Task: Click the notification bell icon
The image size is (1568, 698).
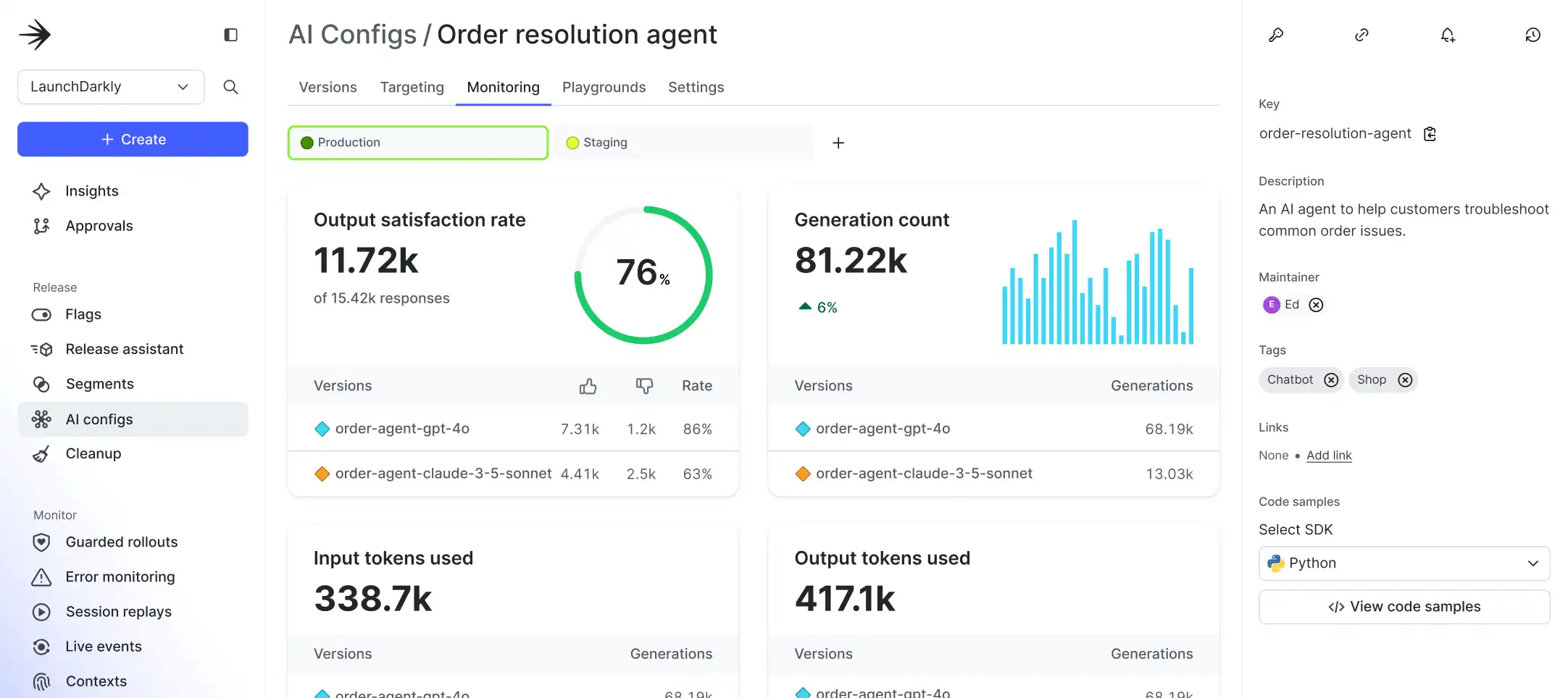Action: click(x=1448, y=35)
